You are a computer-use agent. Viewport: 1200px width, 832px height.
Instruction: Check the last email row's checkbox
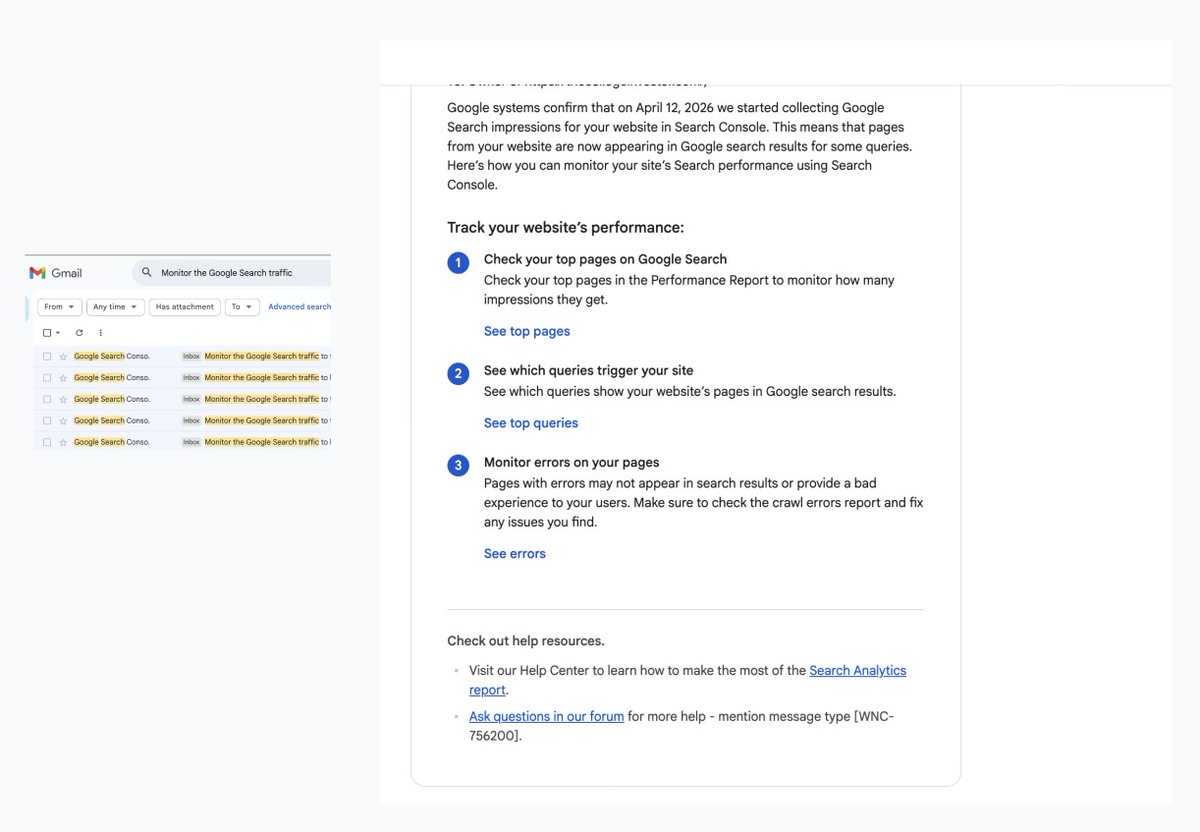[x=47, y=442]
